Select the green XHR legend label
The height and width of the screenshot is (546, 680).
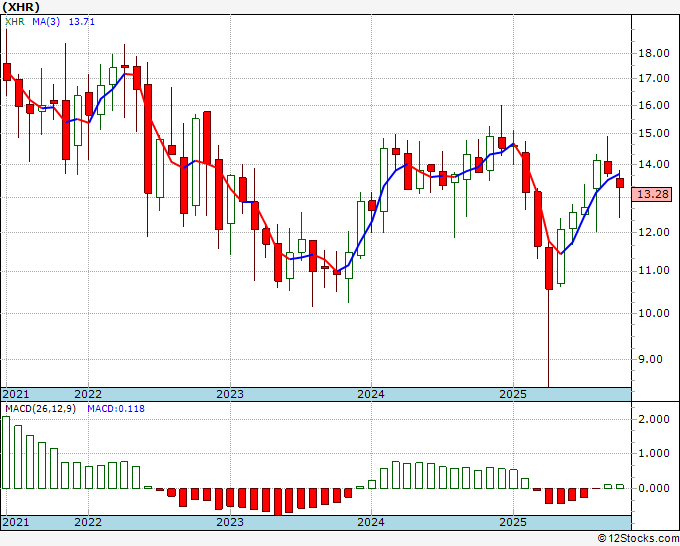[15, 22]
